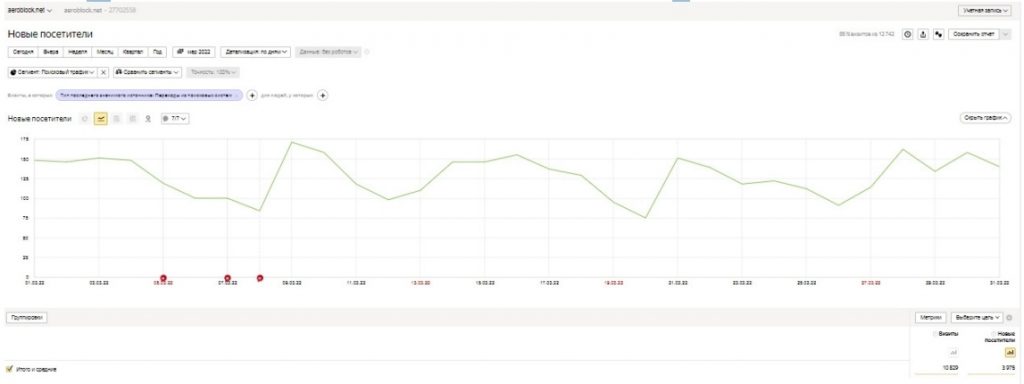This screenshot has height=384, width=1024.
Task: Click the compare periods icon
Action: click(x=938, y=34)
